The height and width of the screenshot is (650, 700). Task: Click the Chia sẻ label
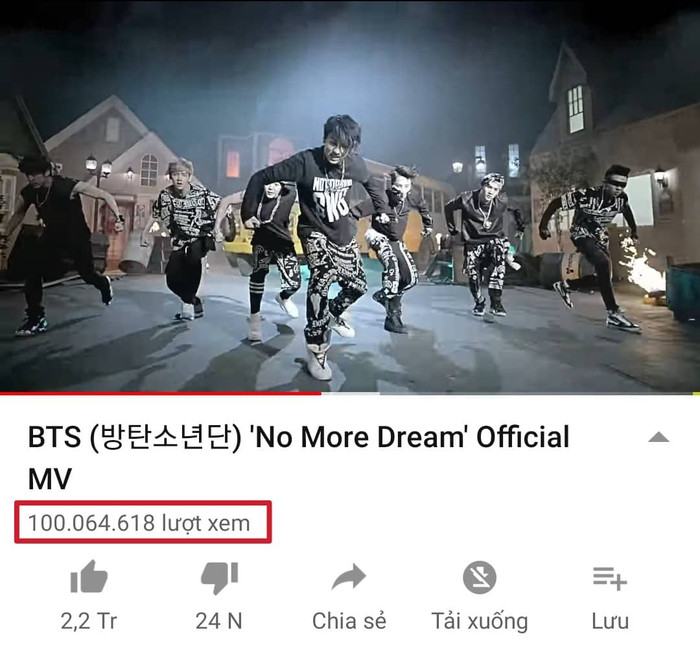[349, 621]
